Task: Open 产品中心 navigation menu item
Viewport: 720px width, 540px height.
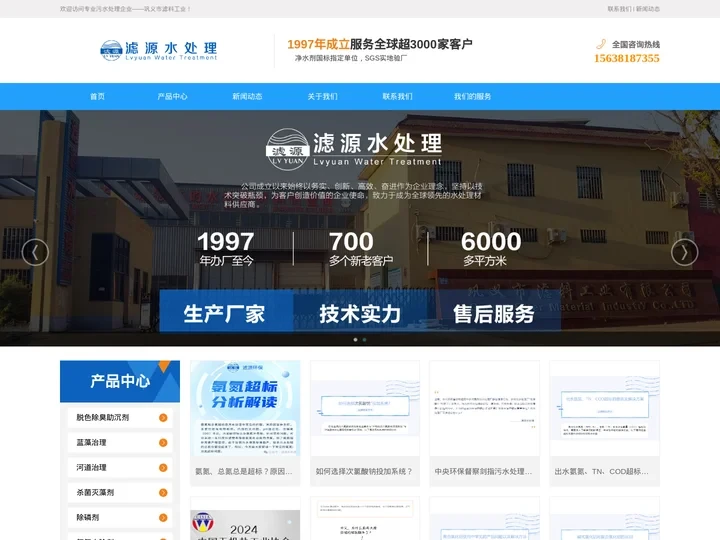Action: [x=172, y=96]
